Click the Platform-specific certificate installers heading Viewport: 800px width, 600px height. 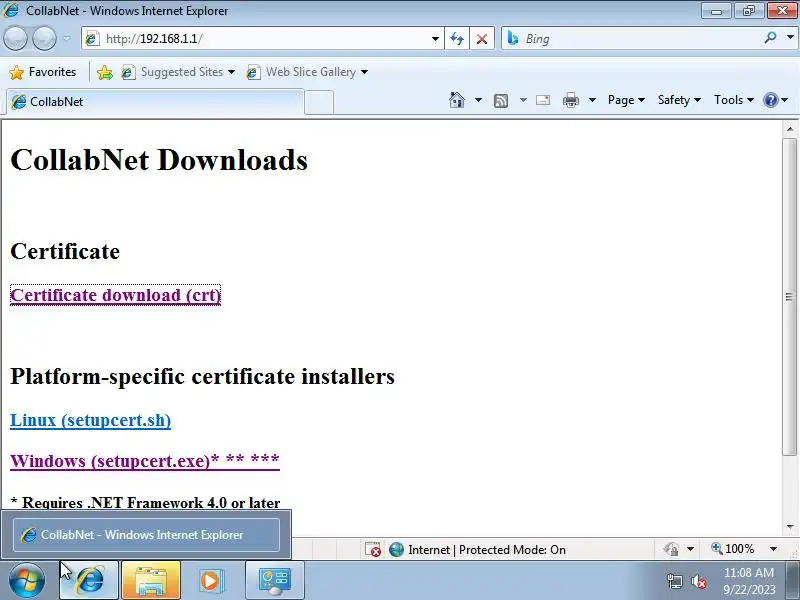pyautogui.click(x=203, y=377)
